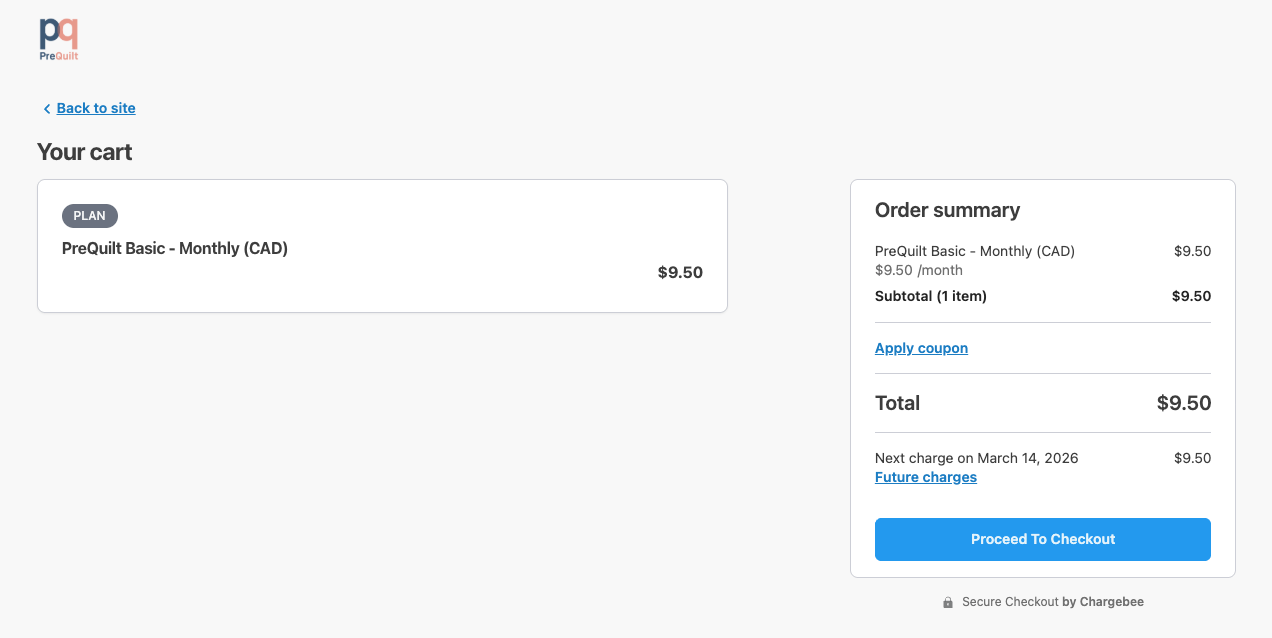Click the Total amount $9.50
The height and width of the screenshot is (638, 1272).
tap(1183, 403)
